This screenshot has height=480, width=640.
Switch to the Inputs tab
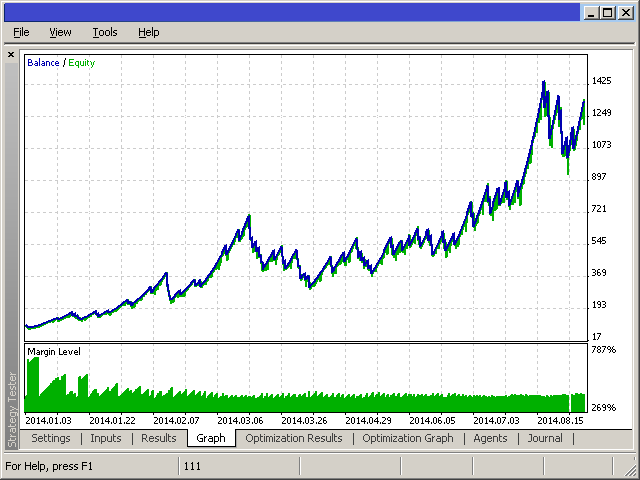point(106,438)
